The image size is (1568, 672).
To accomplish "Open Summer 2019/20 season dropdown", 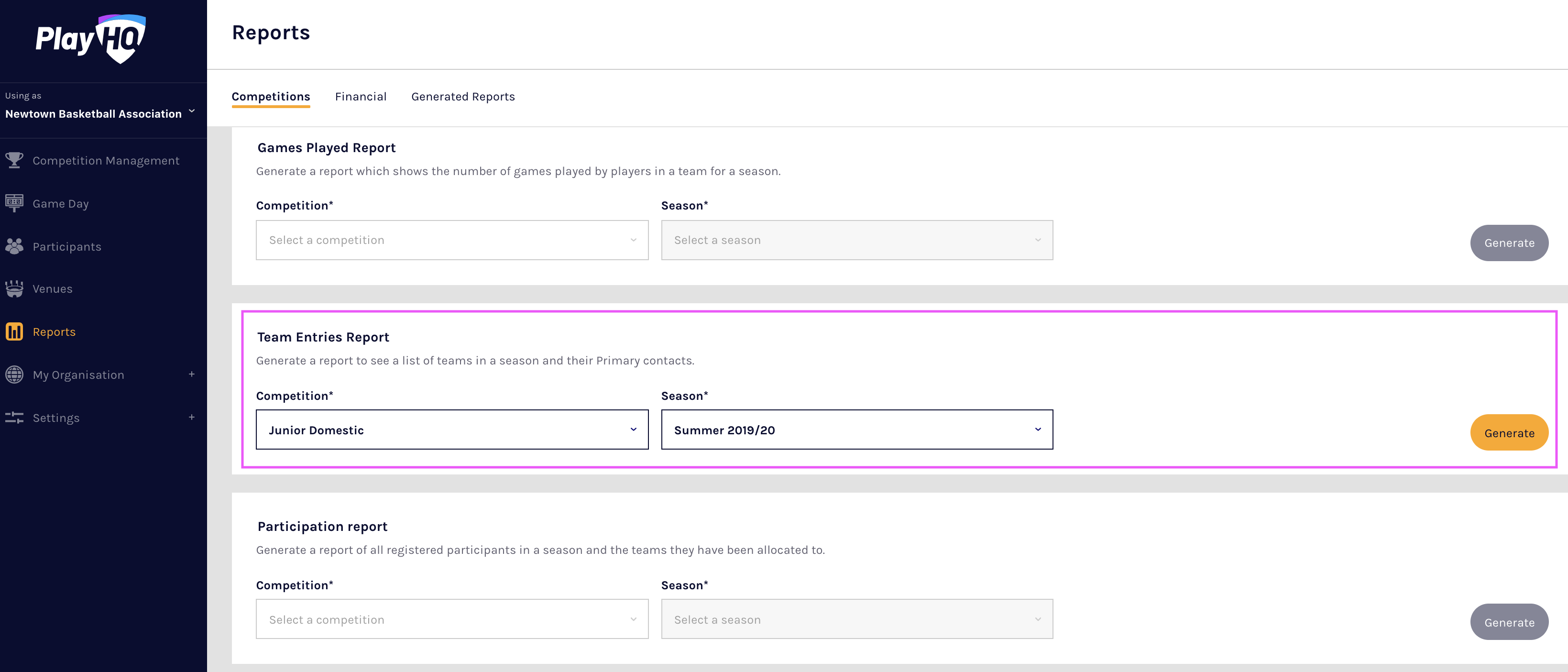I will pyautogui.click(x=856, y=430).
